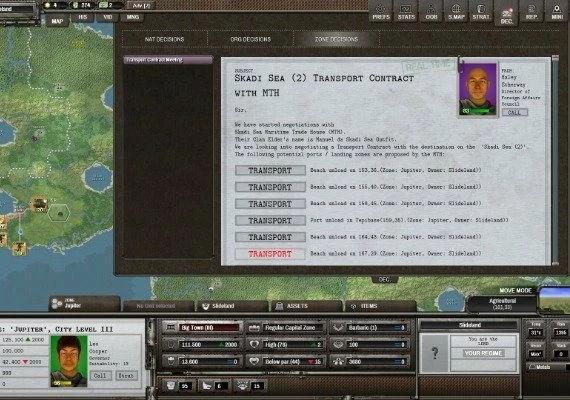The height and width of the screenshot is (400, 570).
Task: Click the resource counter showing 4
Action: [x=51, y=5]
